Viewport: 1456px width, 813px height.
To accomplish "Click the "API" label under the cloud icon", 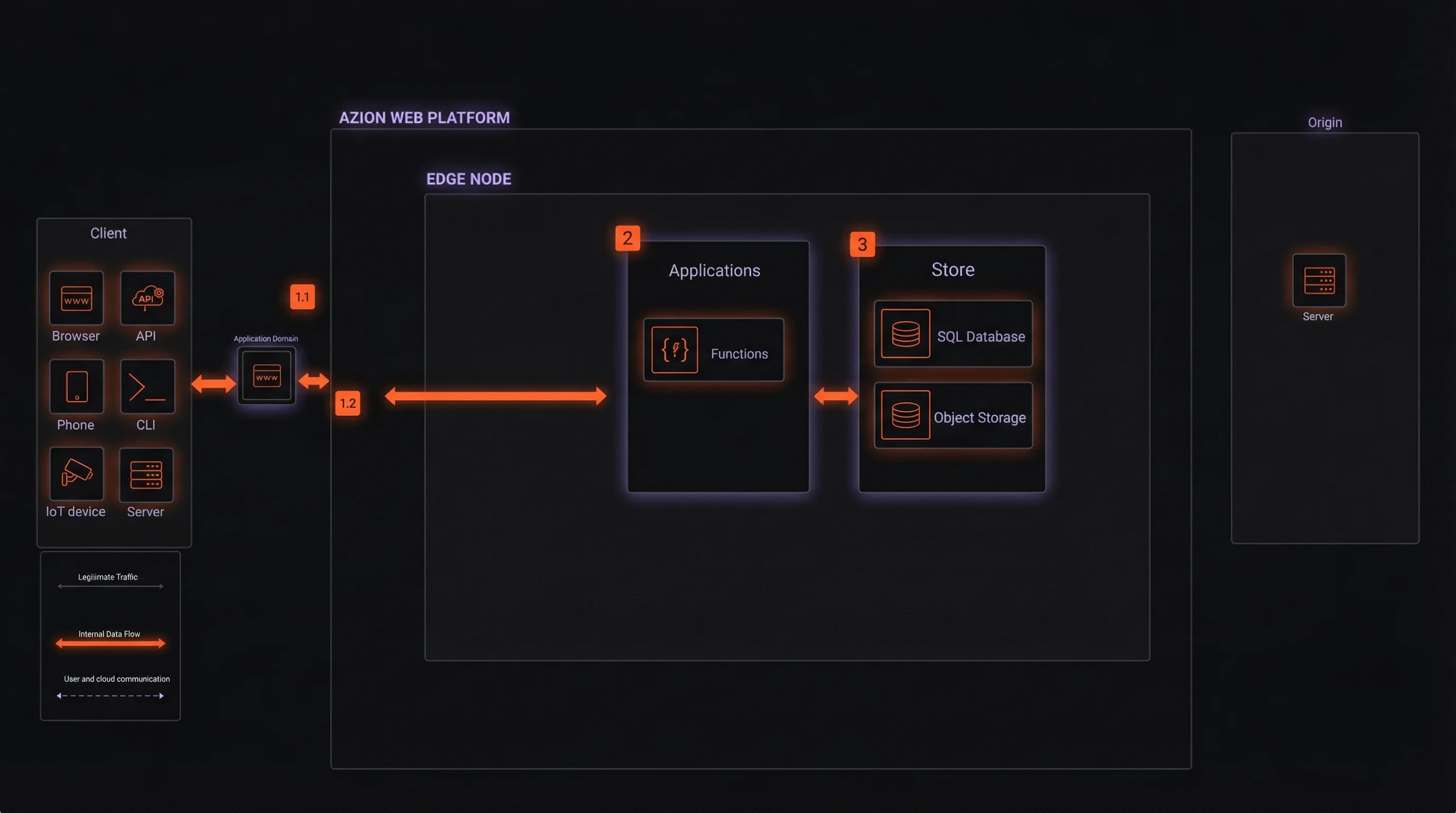I will click(146, 336).
